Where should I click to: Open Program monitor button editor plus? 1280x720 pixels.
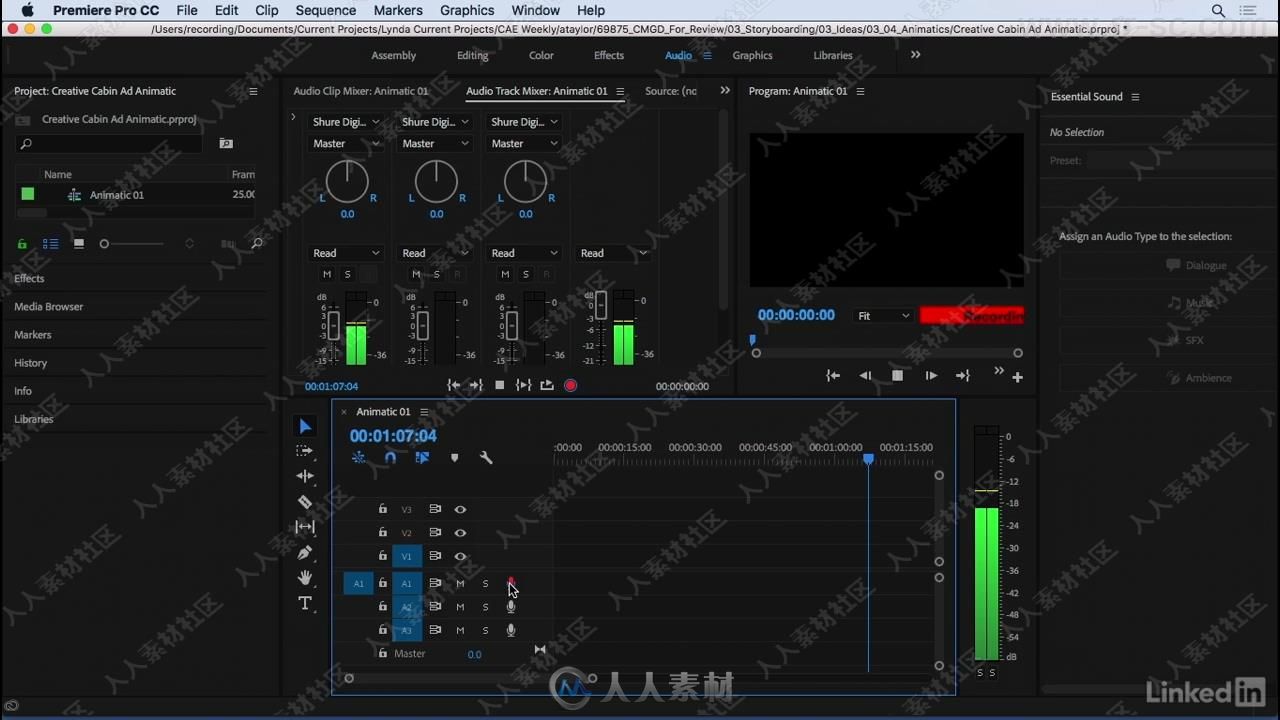click(1017, 377)
